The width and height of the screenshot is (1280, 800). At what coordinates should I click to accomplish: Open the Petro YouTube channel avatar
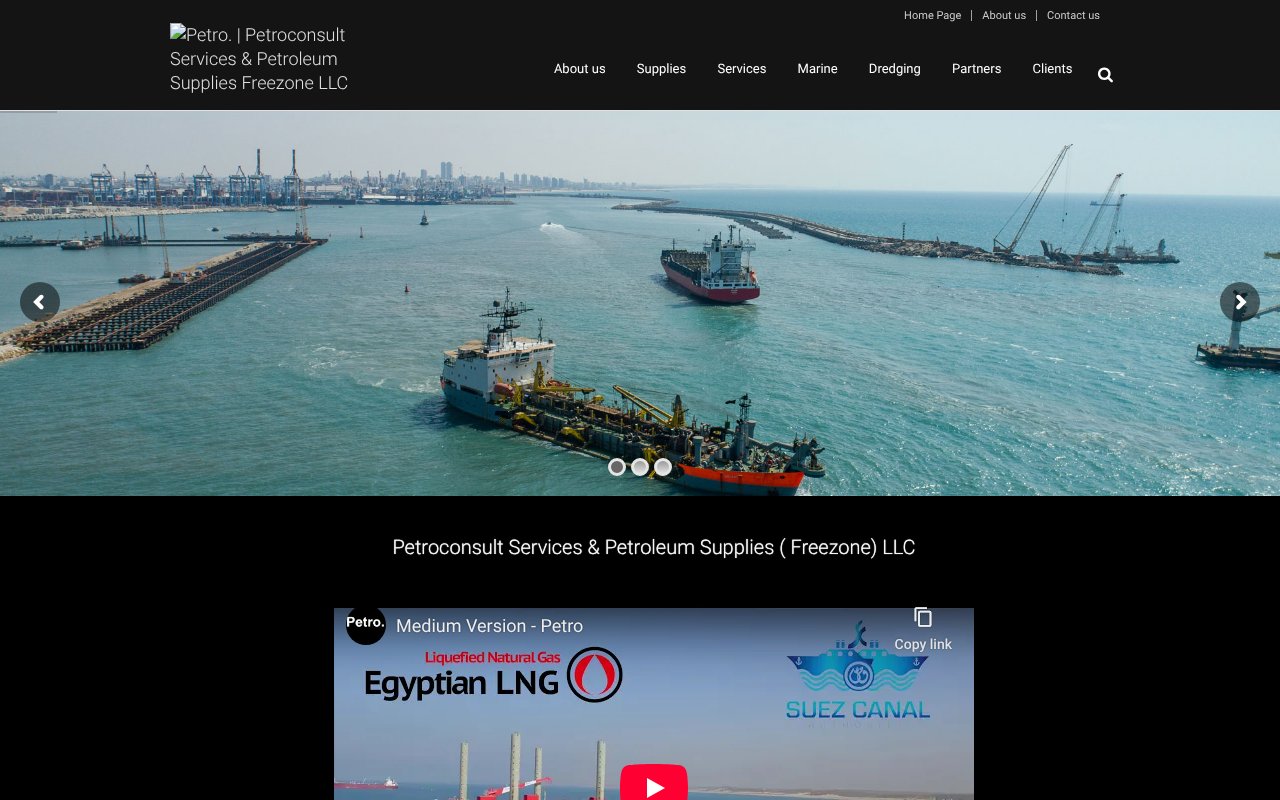coord(366,625)
